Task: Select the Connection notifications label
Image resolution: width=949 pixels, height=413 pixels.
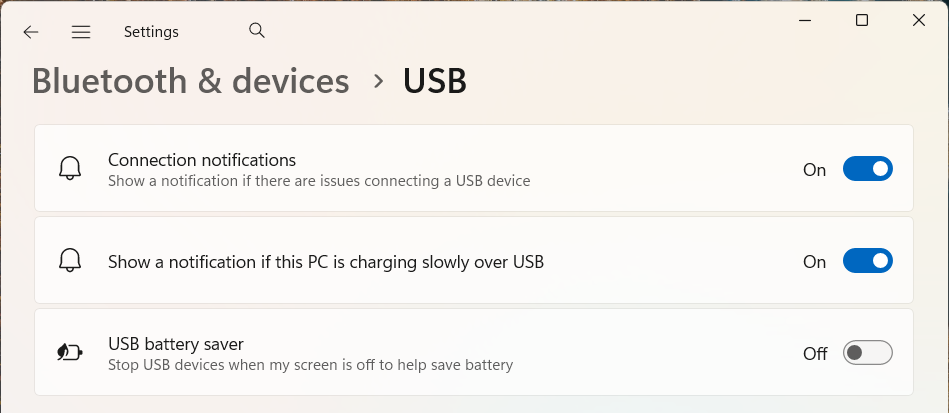Action: [202, 160]
